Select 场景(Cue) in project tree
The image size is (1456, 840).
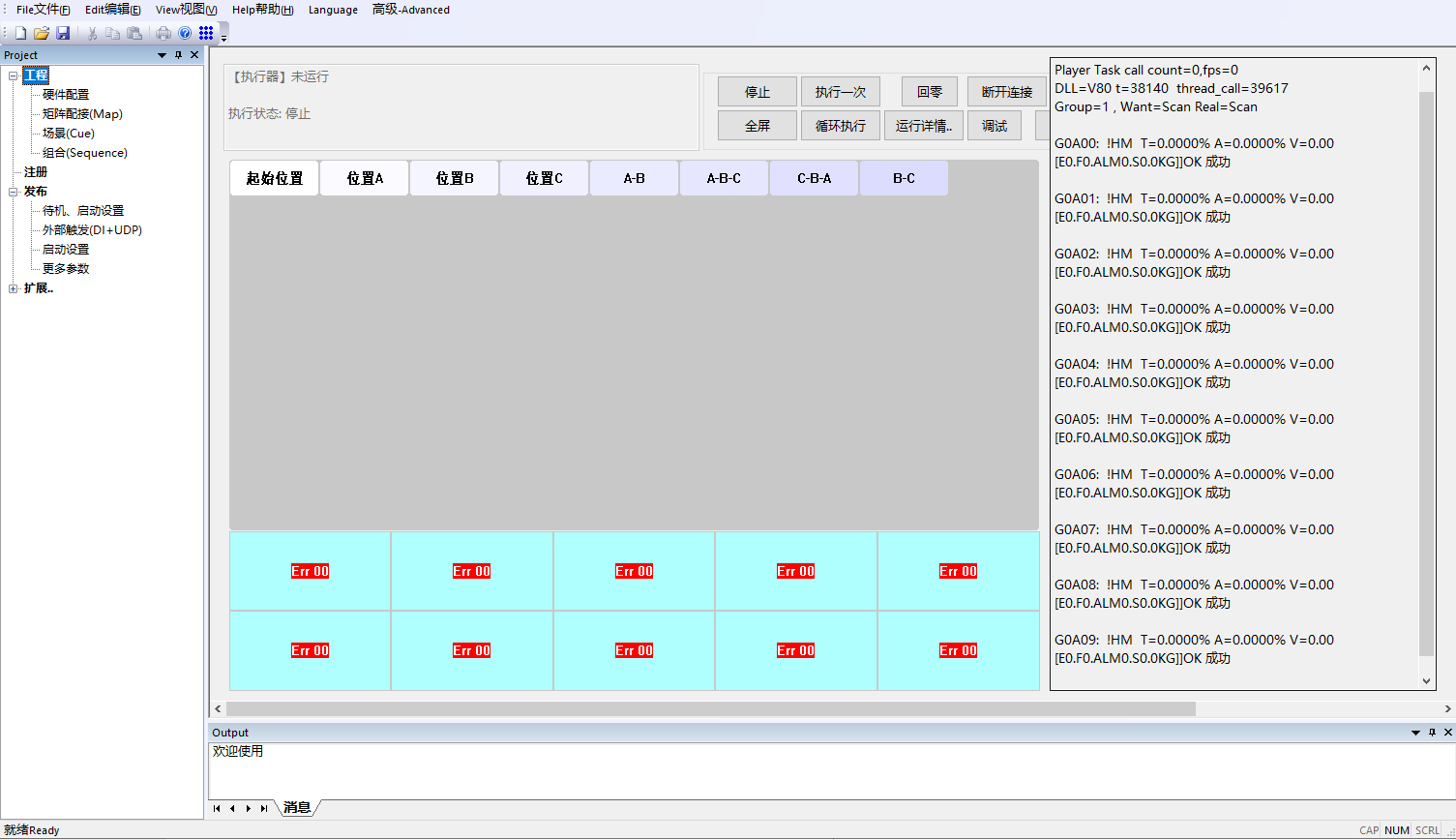69,134
